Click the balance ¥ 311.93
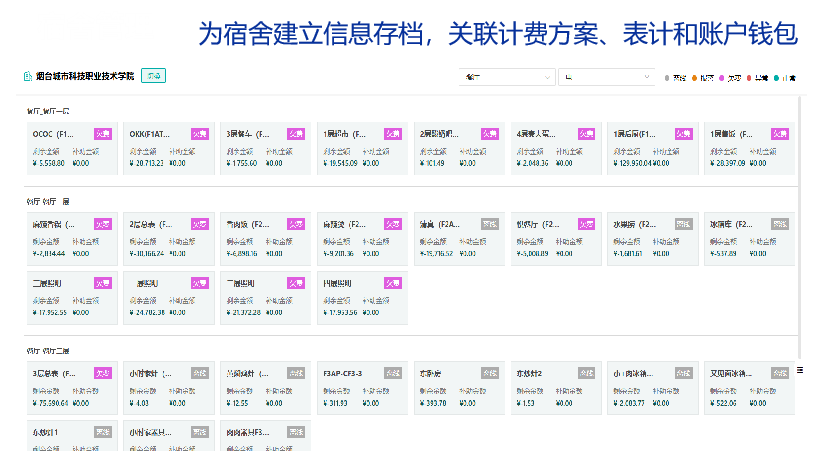The height and width of the screenshot is (463, 832). pyautogui.click(x=335, y=404)
